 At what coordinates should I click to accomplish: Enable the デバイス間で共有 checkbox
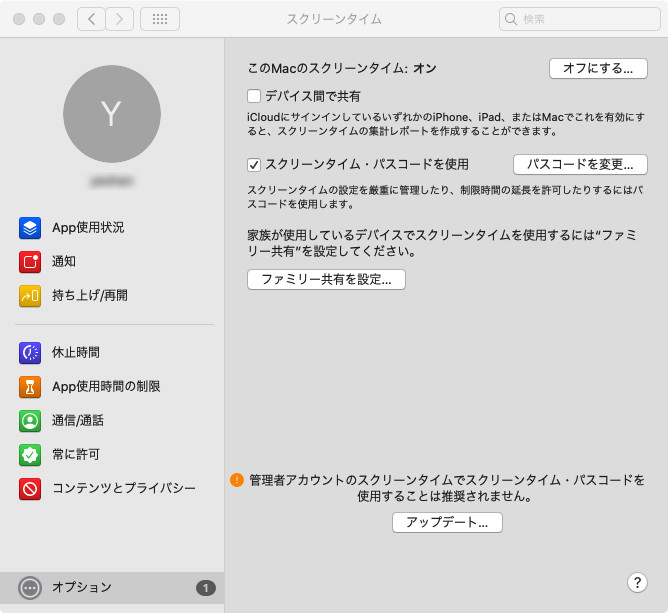[x=254, y=96]
